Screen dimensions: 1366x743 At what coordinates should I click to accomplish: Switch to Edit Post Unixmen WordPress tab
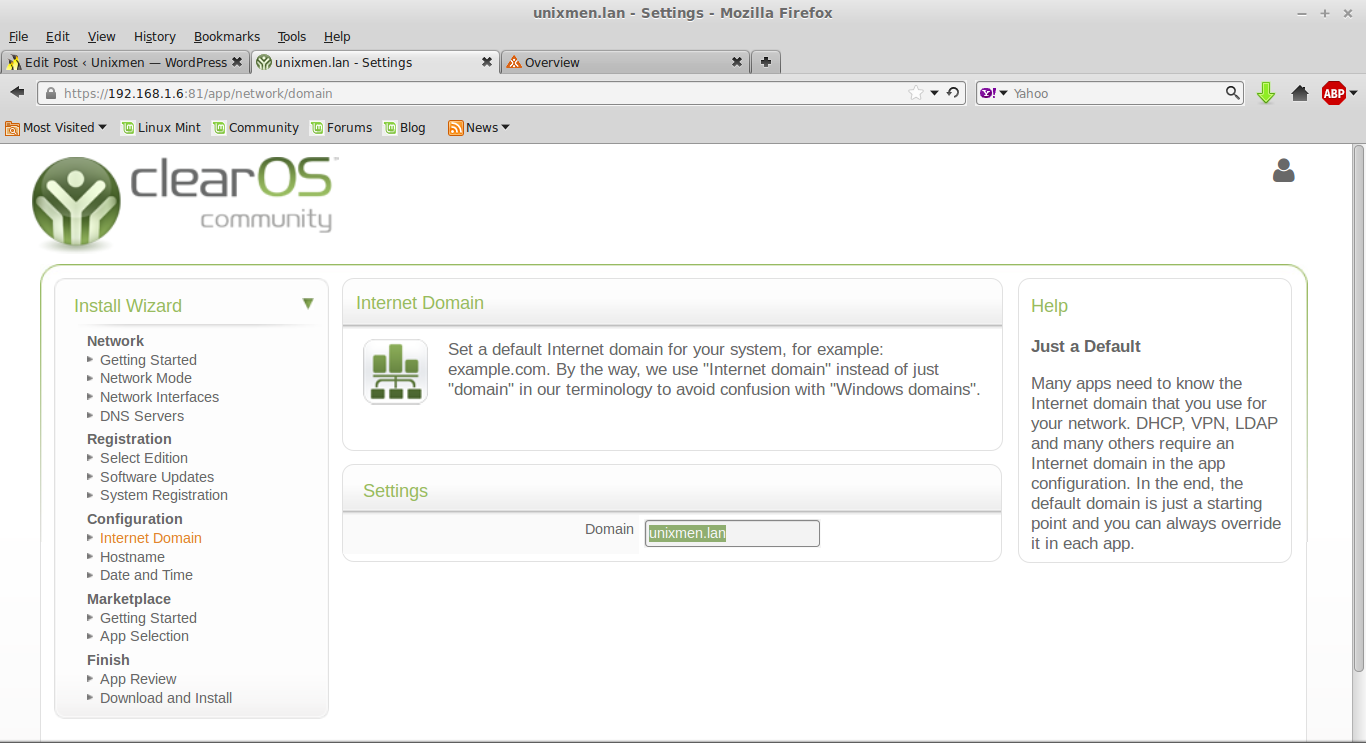[125, 62]
